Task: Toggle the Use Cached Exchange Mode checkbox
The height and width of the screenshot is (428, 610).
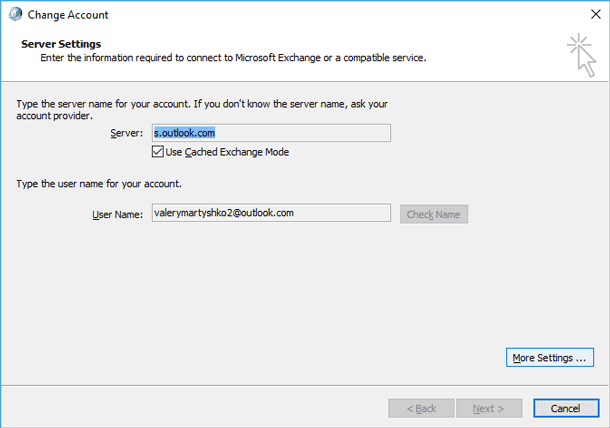Action: coord(158,152)
